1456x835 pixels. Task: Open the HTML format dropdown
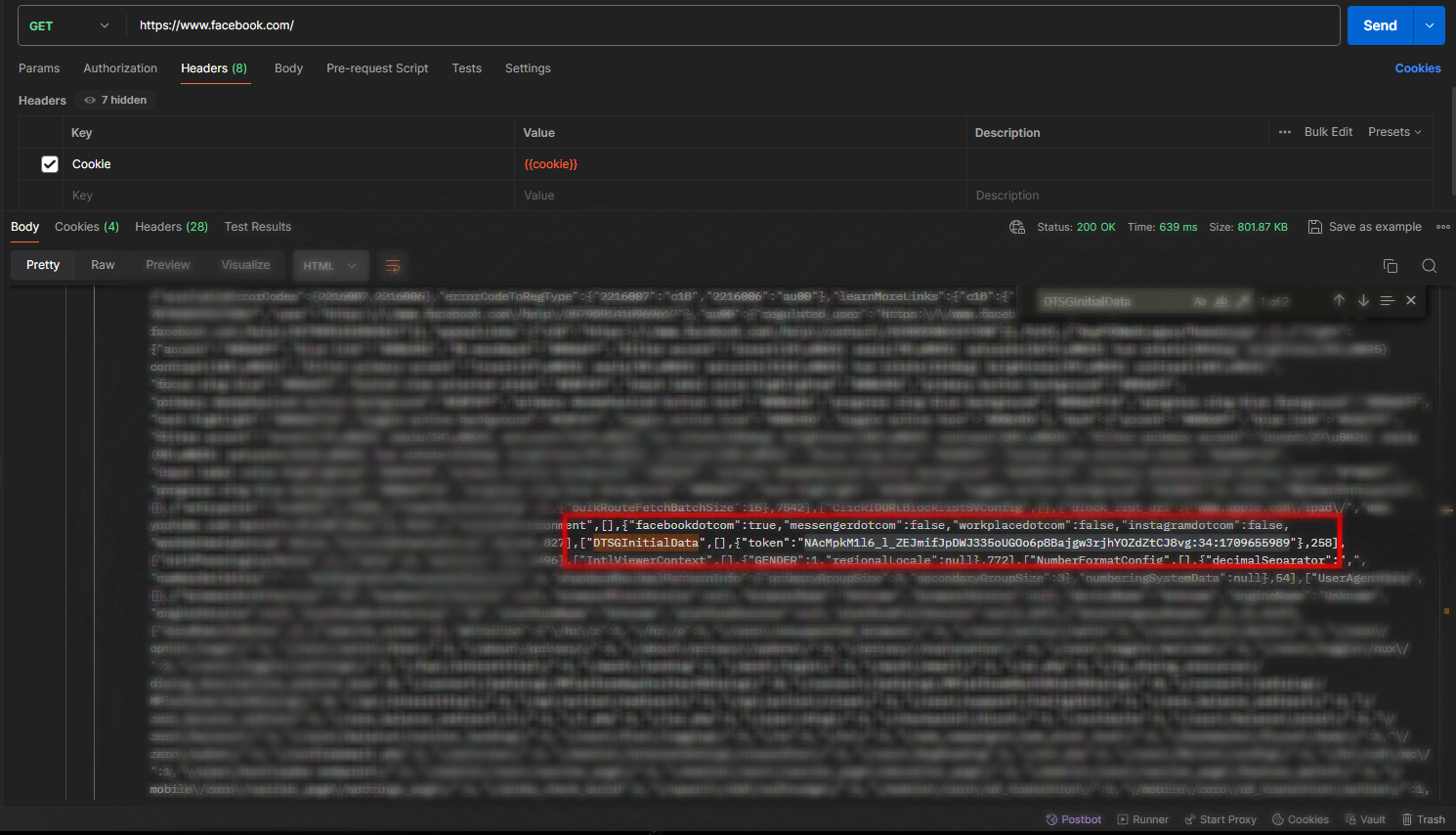pos(330,266)
